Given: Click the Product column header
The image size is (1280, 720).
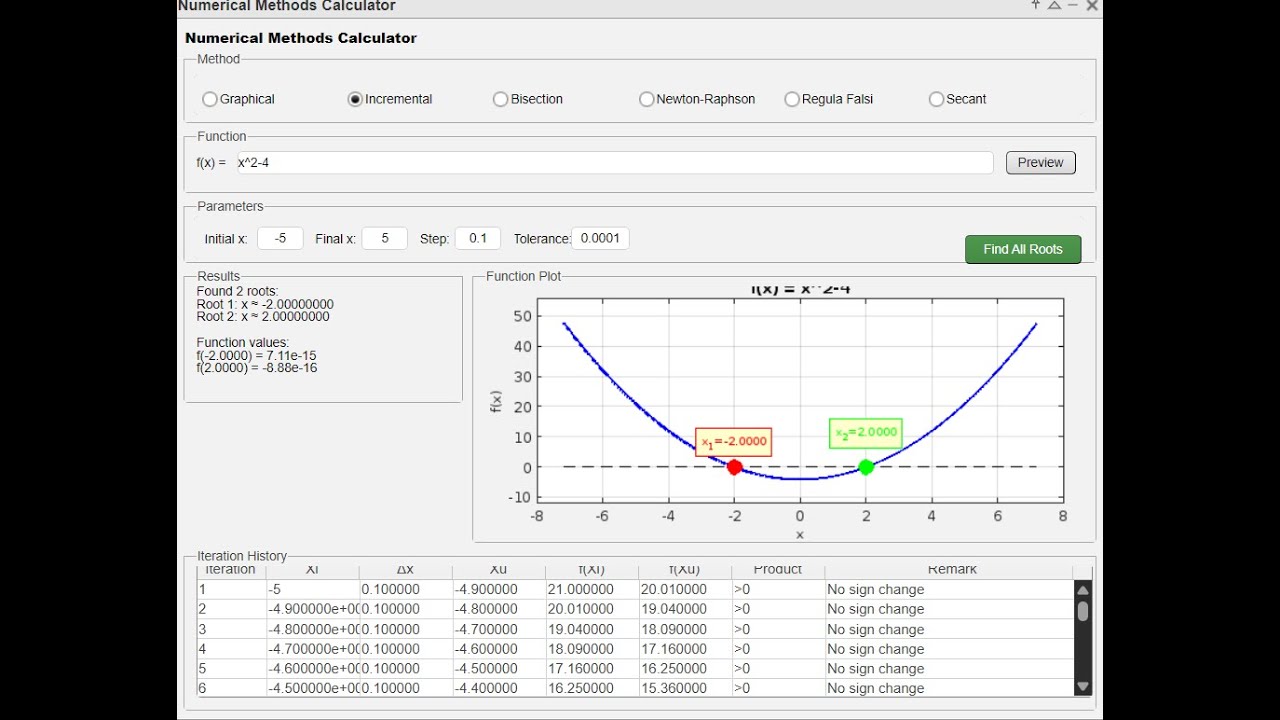Looking at the screenshot, I should click(778, 570).
